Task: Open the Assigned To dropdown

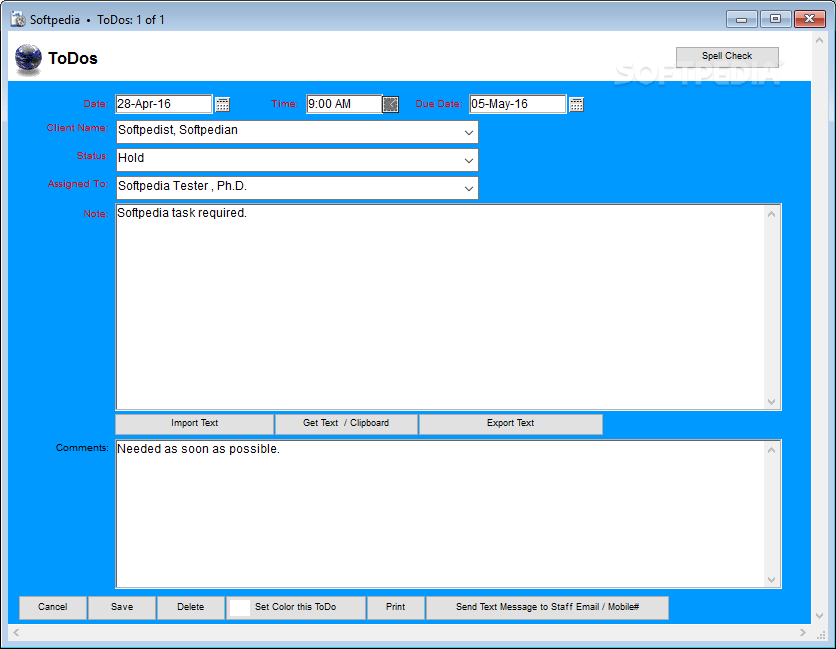Action: [x=468, y=187]
